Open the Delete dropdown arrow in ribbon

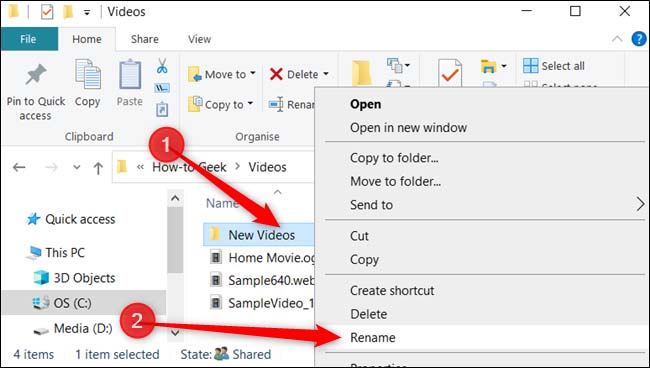tap(326, 74)
